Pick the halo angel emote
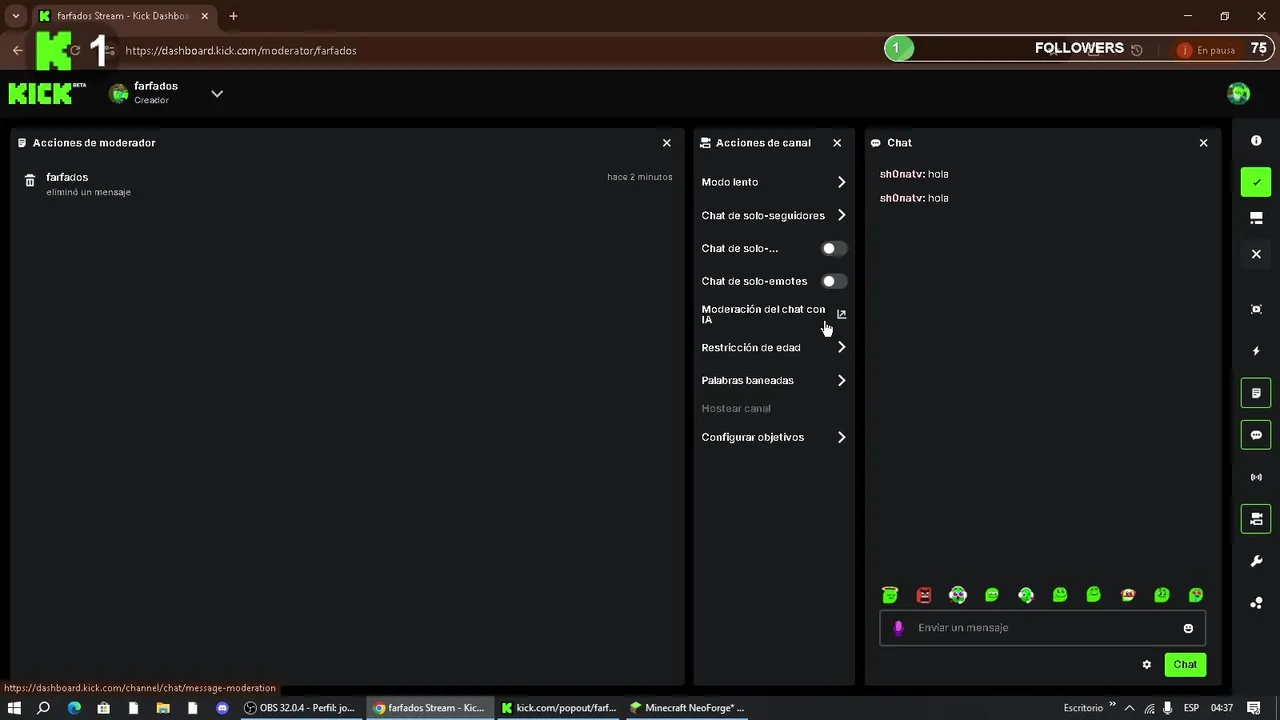This screenshot has height=720, width=1280. click(890, 595)
